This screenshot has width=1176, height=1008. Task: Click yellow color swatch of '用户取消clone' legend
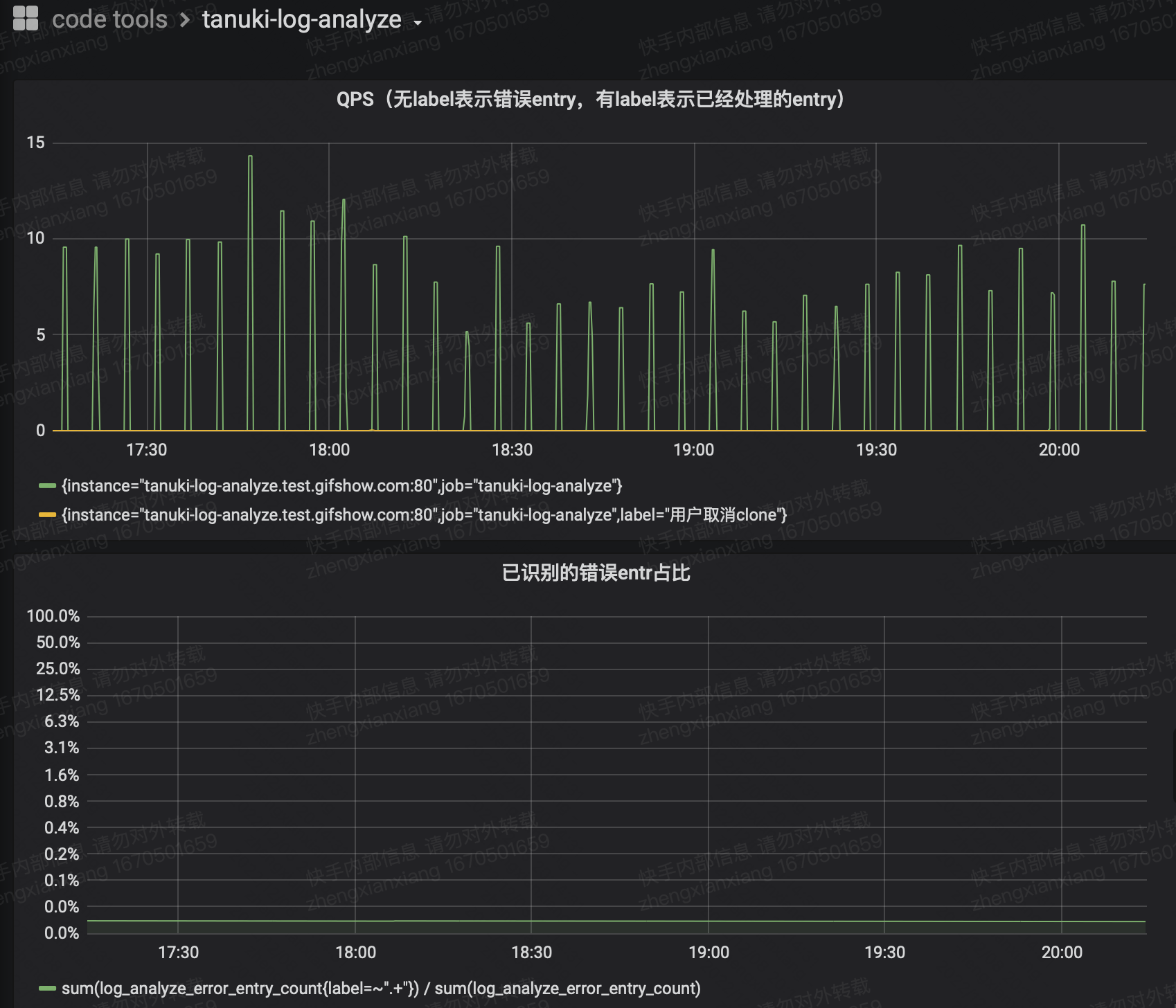click(47, 515)
